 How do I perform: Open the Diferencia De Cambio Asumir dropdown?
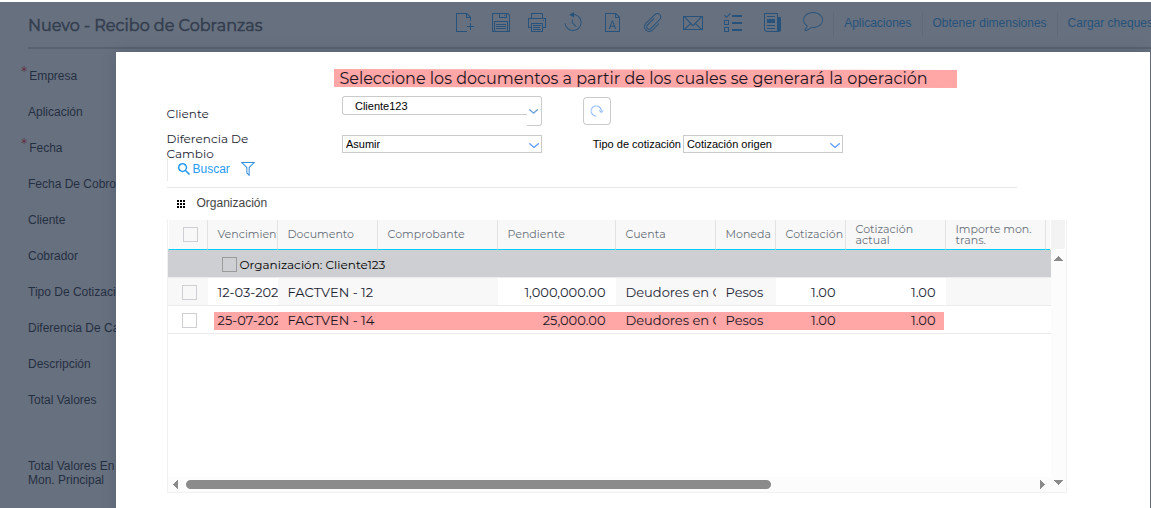533,144
